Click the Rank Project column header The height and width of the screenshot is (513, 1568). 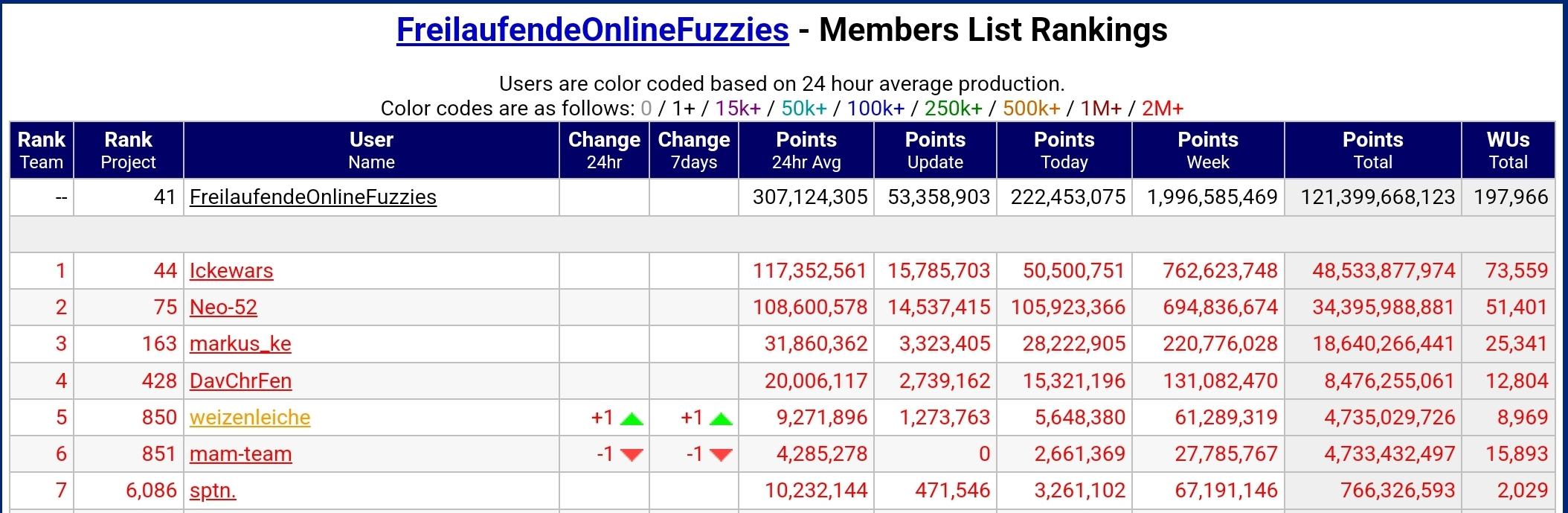click(128, 150)
